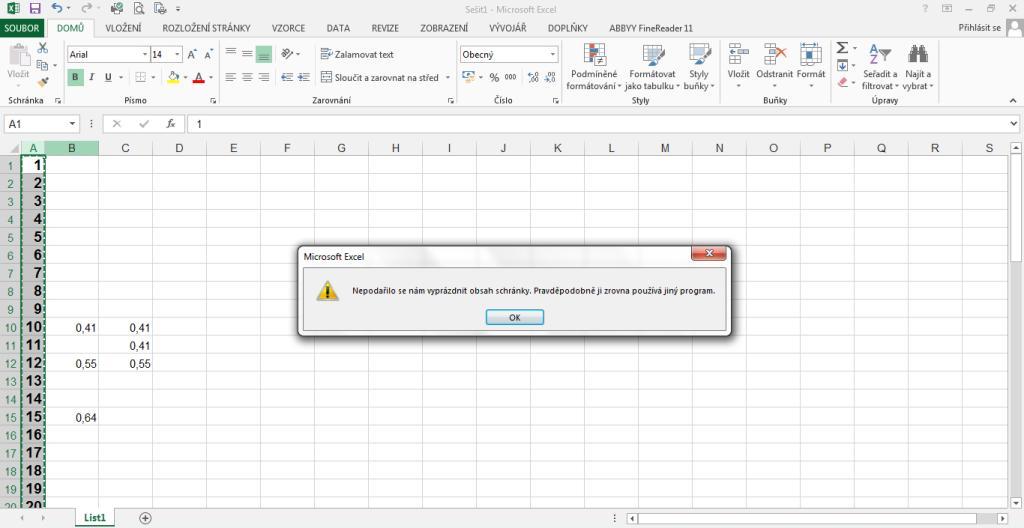Save the workbook from quick access toolbar
This screenshot has height=528, width=1024.
[x=35, y=8]
